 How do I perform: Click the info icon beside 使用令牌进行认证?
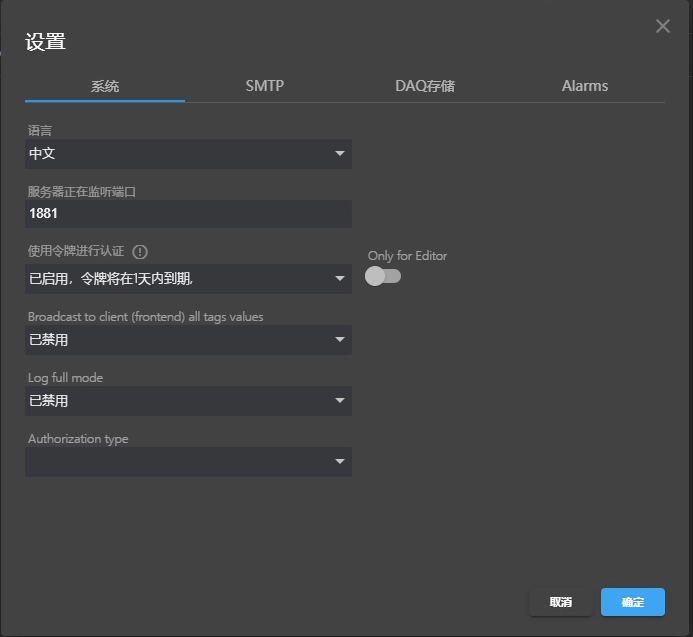[x=140, y=252]
